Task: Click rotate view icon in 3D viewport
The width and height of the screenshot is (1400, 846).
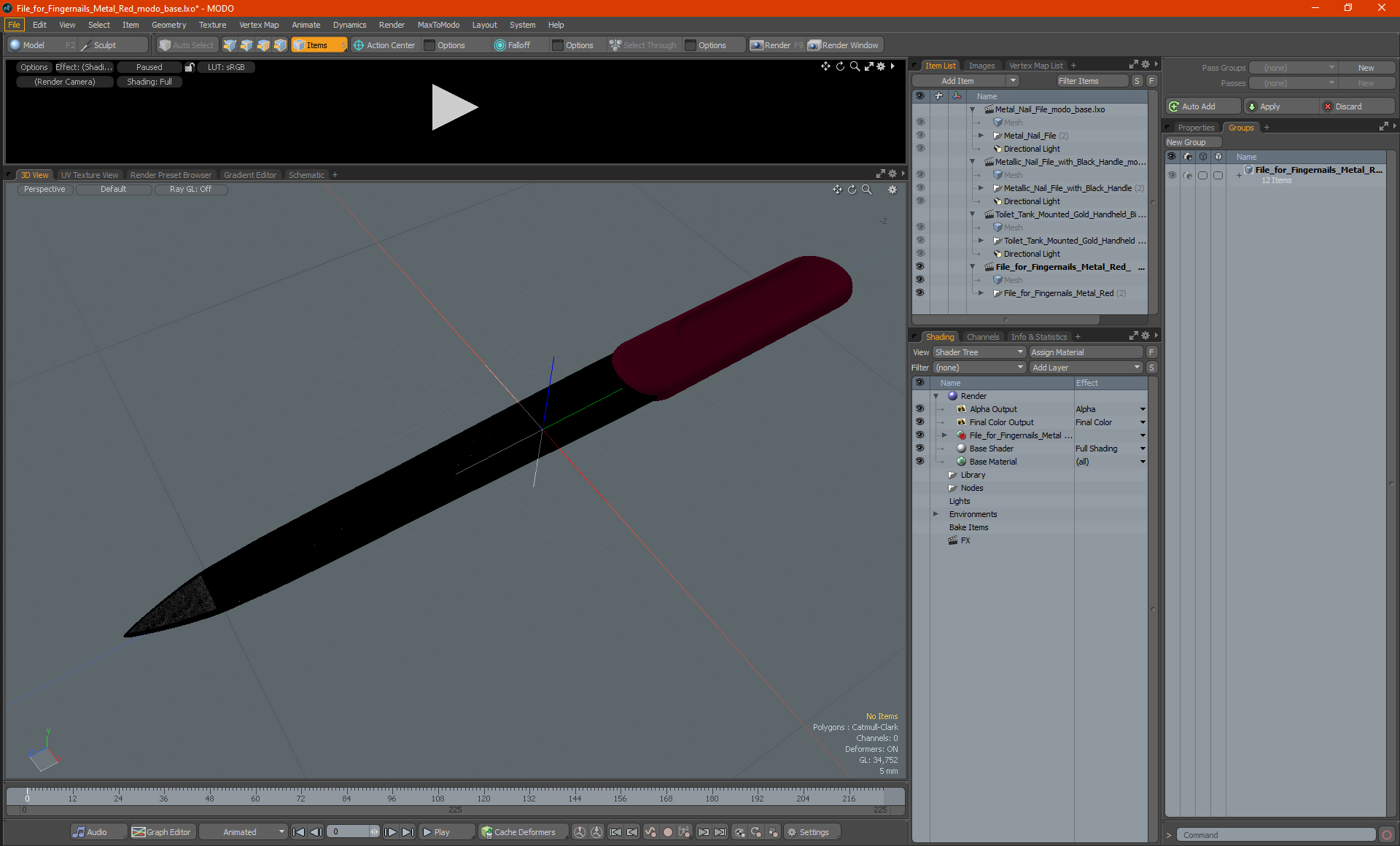Action: tap(852, 190)
